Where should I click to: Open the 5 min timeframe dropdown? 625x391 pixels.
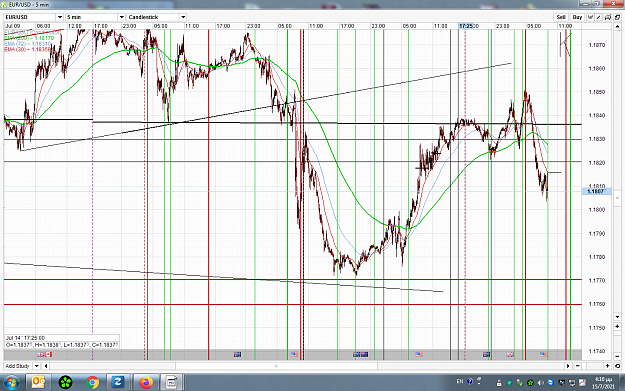(x=121, y=17)
